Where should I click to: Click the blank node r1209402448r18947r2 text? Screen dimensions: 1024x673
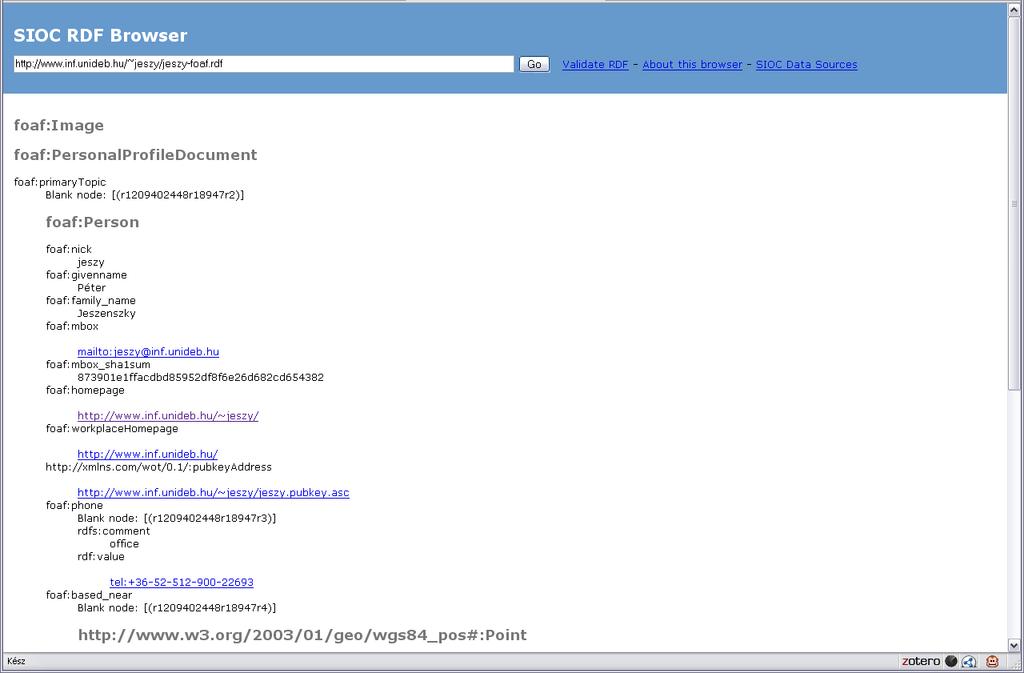pos(144,195)
